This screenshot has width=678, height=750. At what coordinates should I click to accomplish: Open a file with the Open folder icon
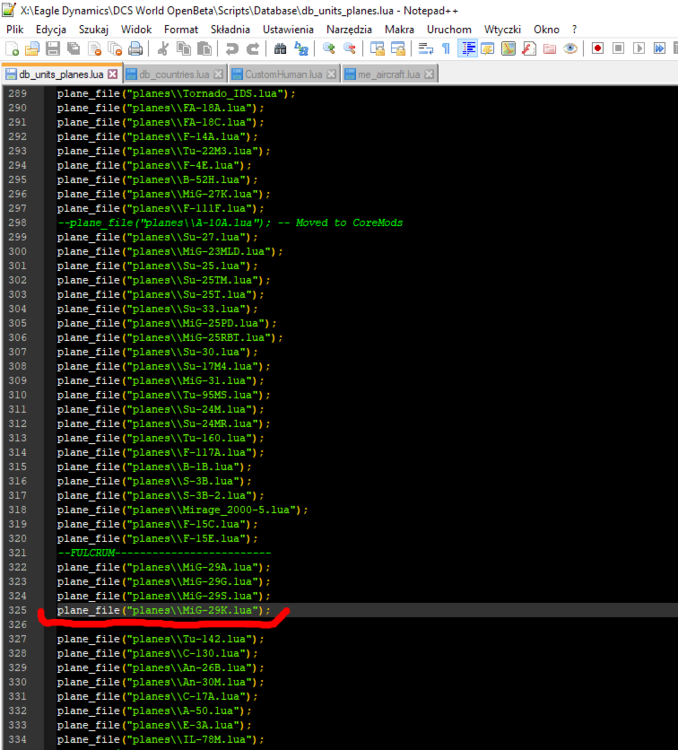(x=32, y=48)
